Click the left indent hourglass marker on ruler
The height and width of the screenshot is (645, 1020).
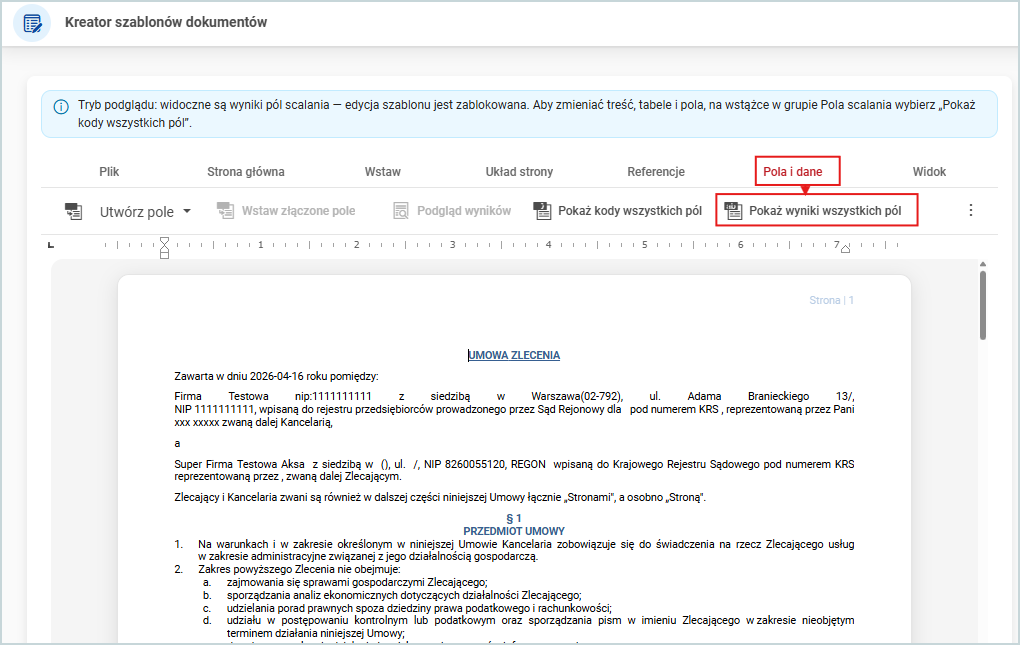tap(165, 248)
